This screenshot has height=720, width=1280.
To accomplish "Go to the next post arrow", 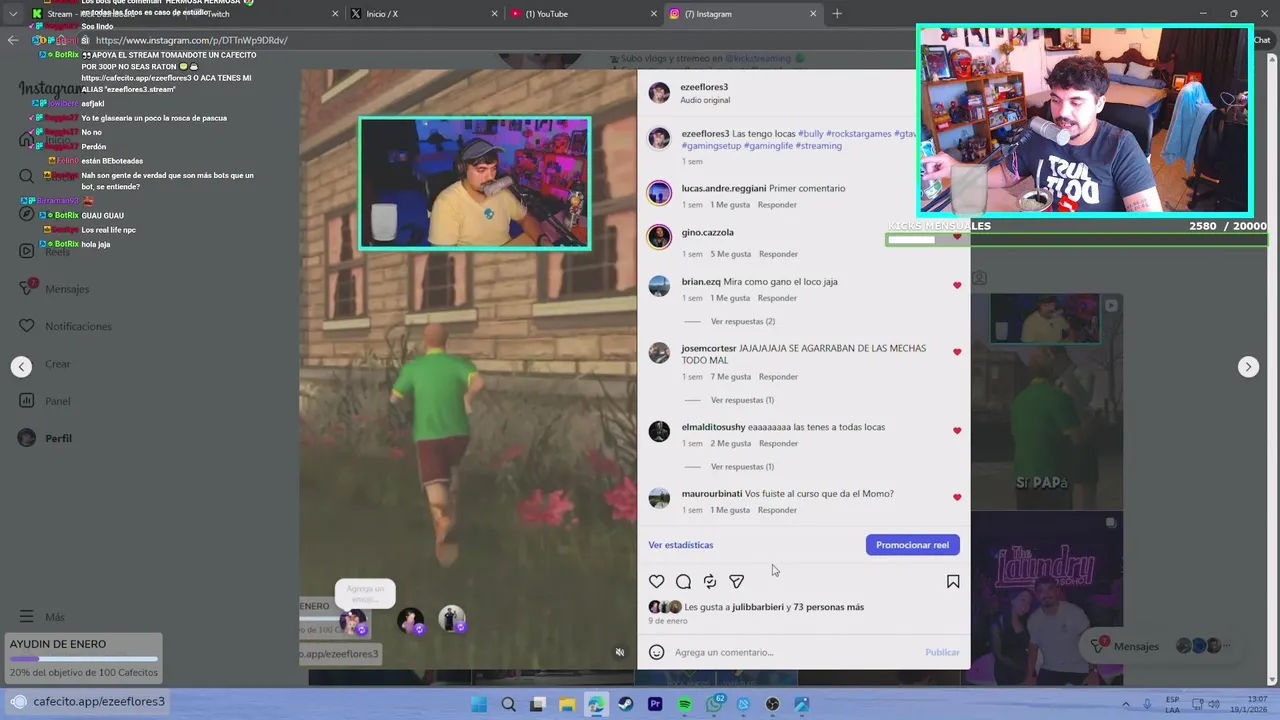I will (1248, 367).
